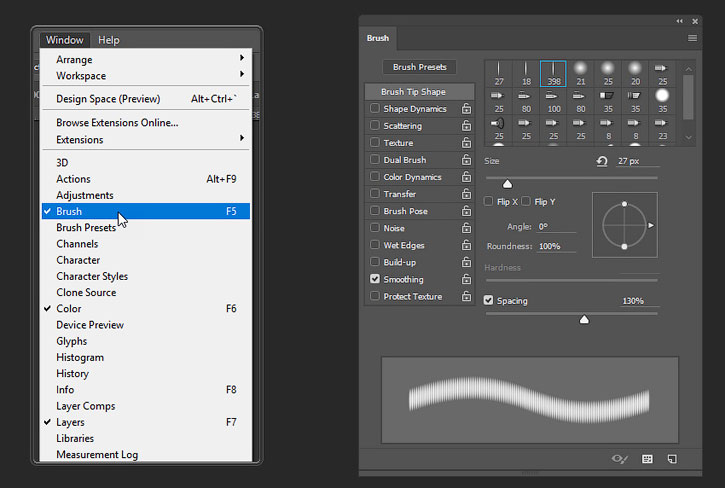Toggle the lock icon next to Build-up
Screen dimensions: 725x488
coord(467,263)
